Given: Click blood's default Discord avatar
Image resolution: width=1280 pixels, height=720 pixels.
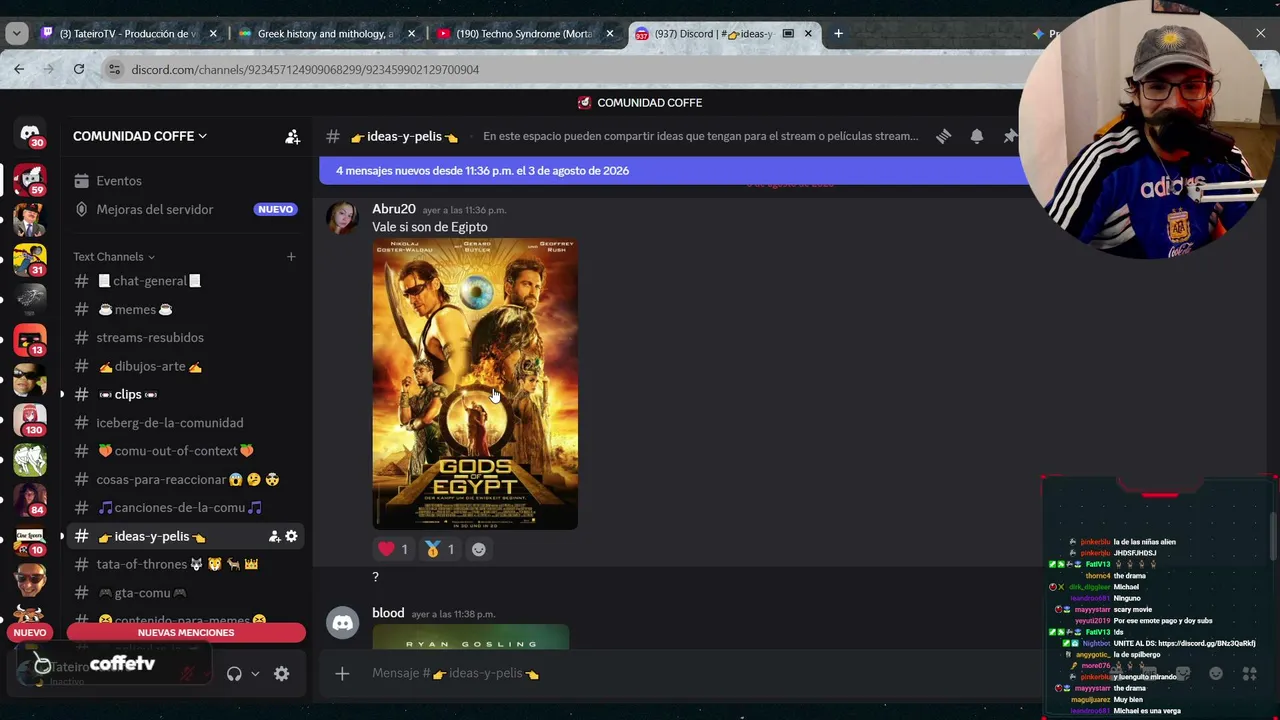Looking at the screenshot, I should click(x=342, y=622).
